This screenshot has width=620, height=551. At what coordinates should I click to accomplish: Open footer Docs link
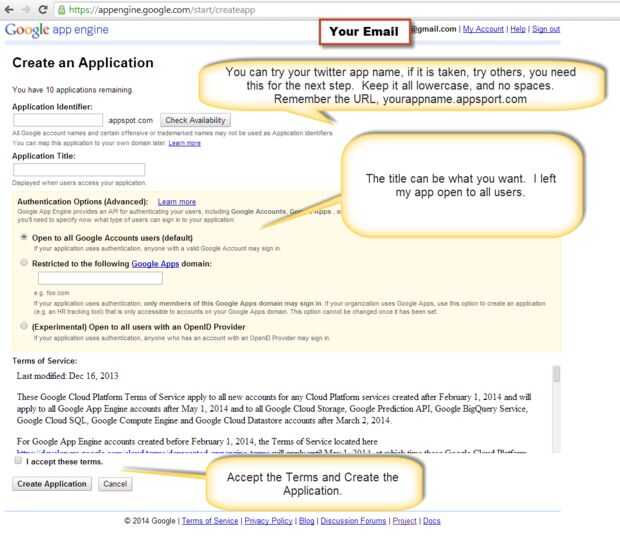coord(431,521)
